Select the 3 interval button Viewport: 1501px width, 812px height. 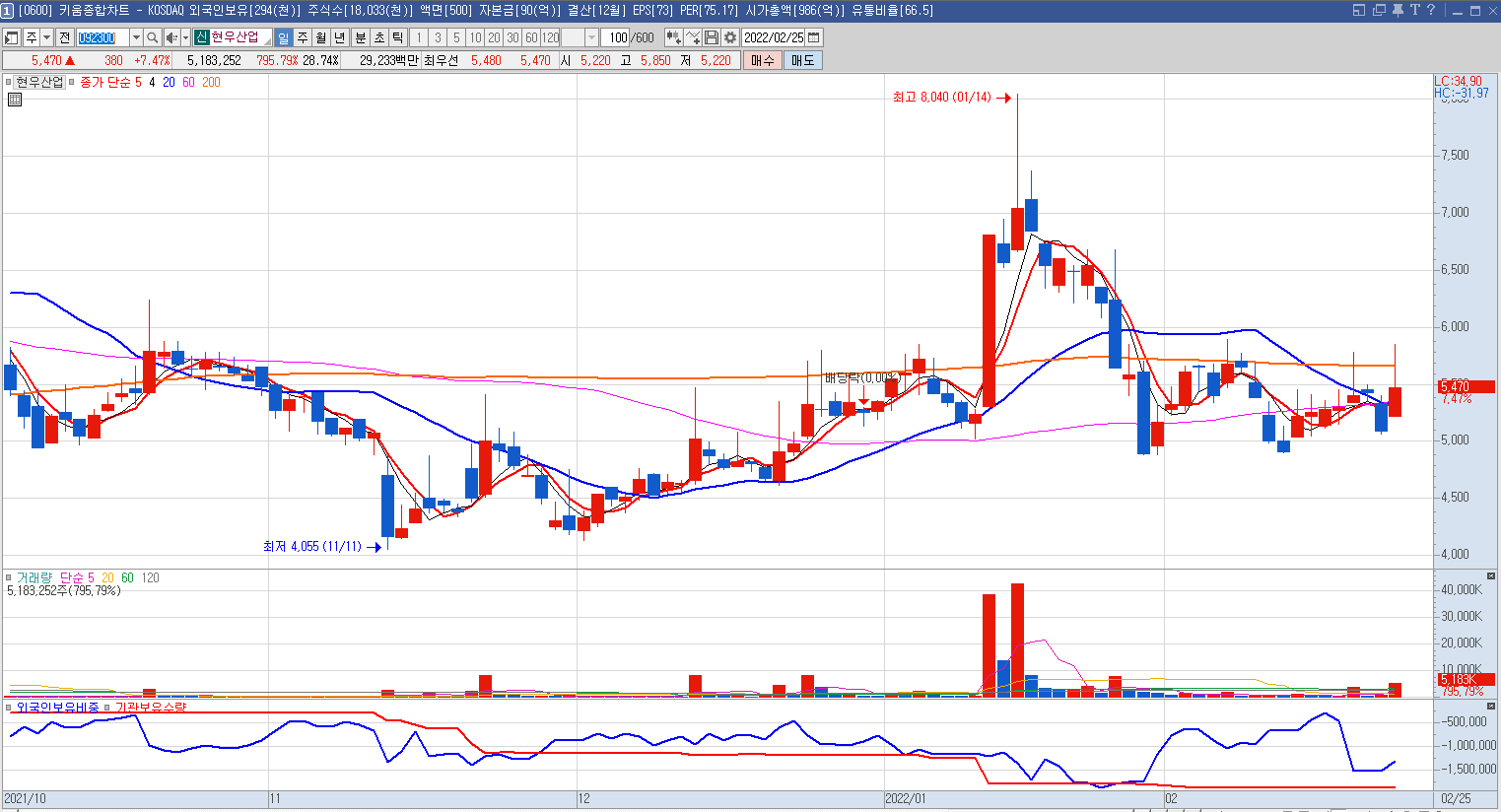[x=438, y=37]
